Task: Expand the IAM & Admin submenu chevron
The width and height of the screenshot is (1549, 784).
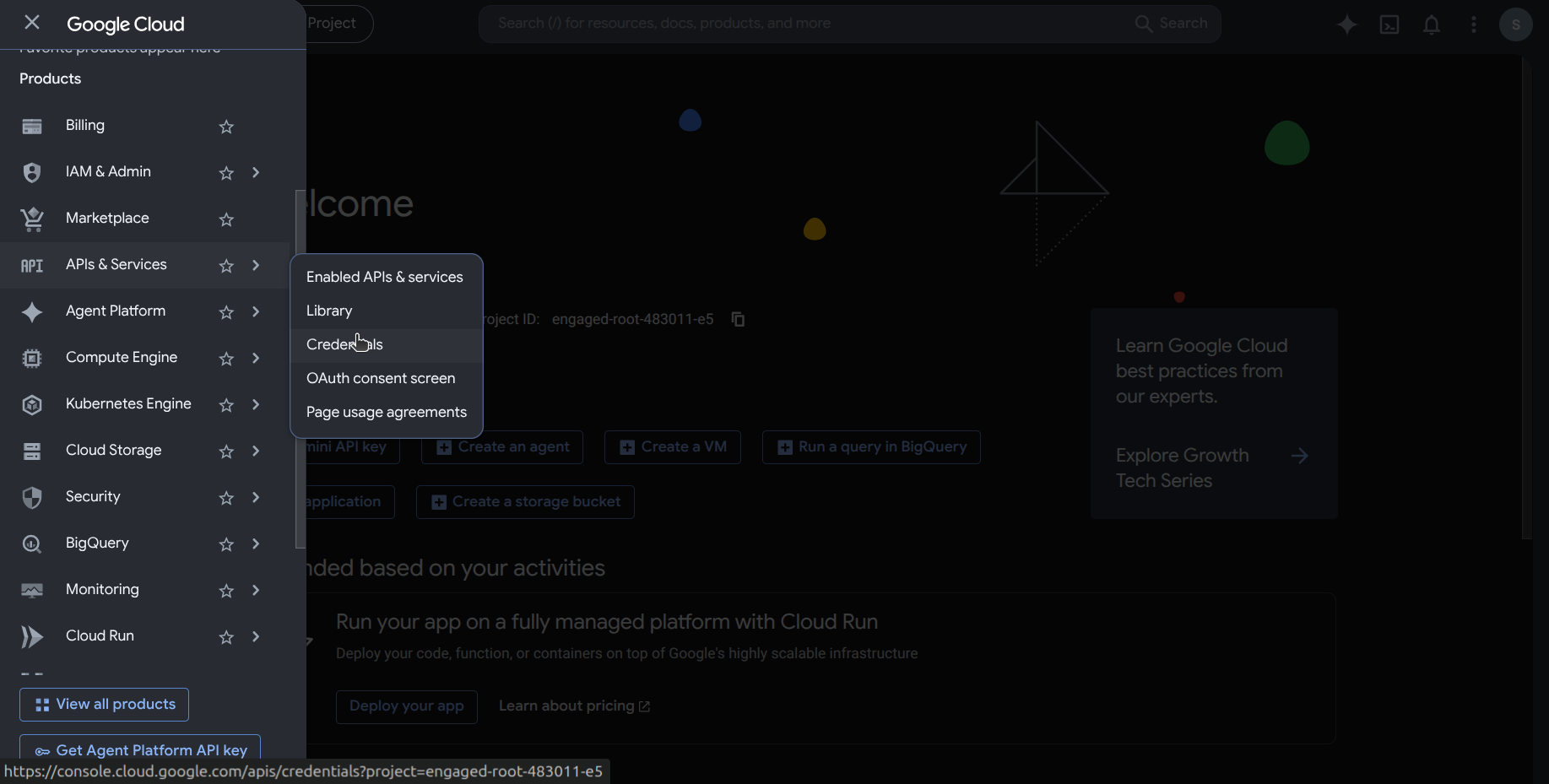Action: point(256,172)
